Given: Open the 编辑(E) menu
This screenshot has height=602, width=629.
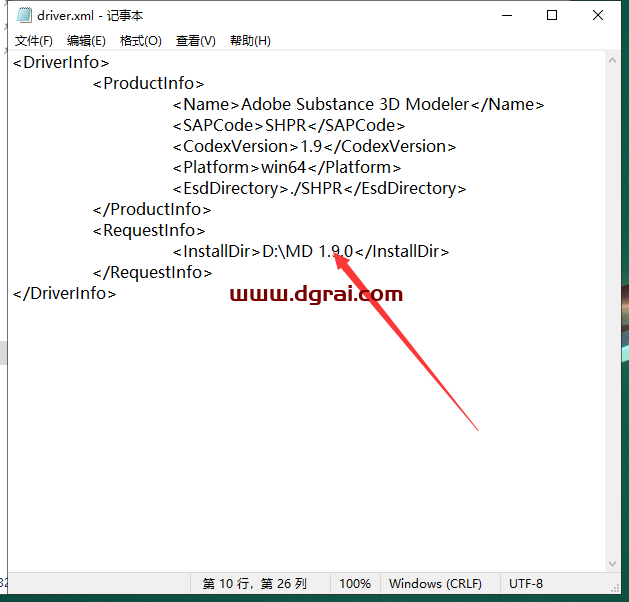Looking at the screenshot, I should (86, 41).
